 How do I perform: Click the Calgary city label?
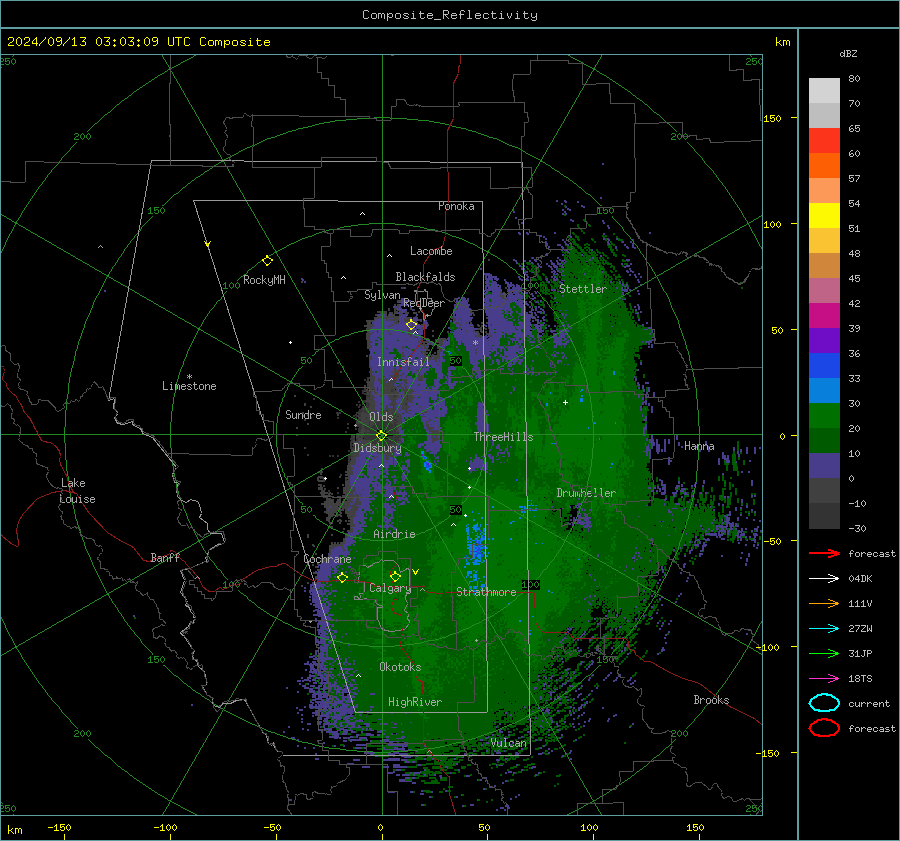pos(390,588)
